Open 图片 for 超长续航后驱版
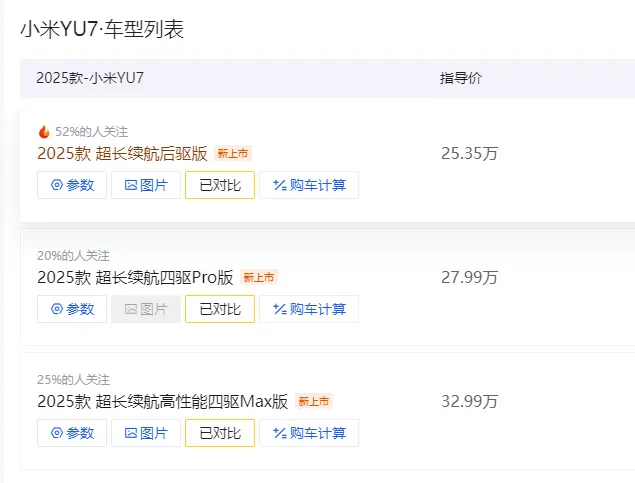635x483 pixels. 146,185
